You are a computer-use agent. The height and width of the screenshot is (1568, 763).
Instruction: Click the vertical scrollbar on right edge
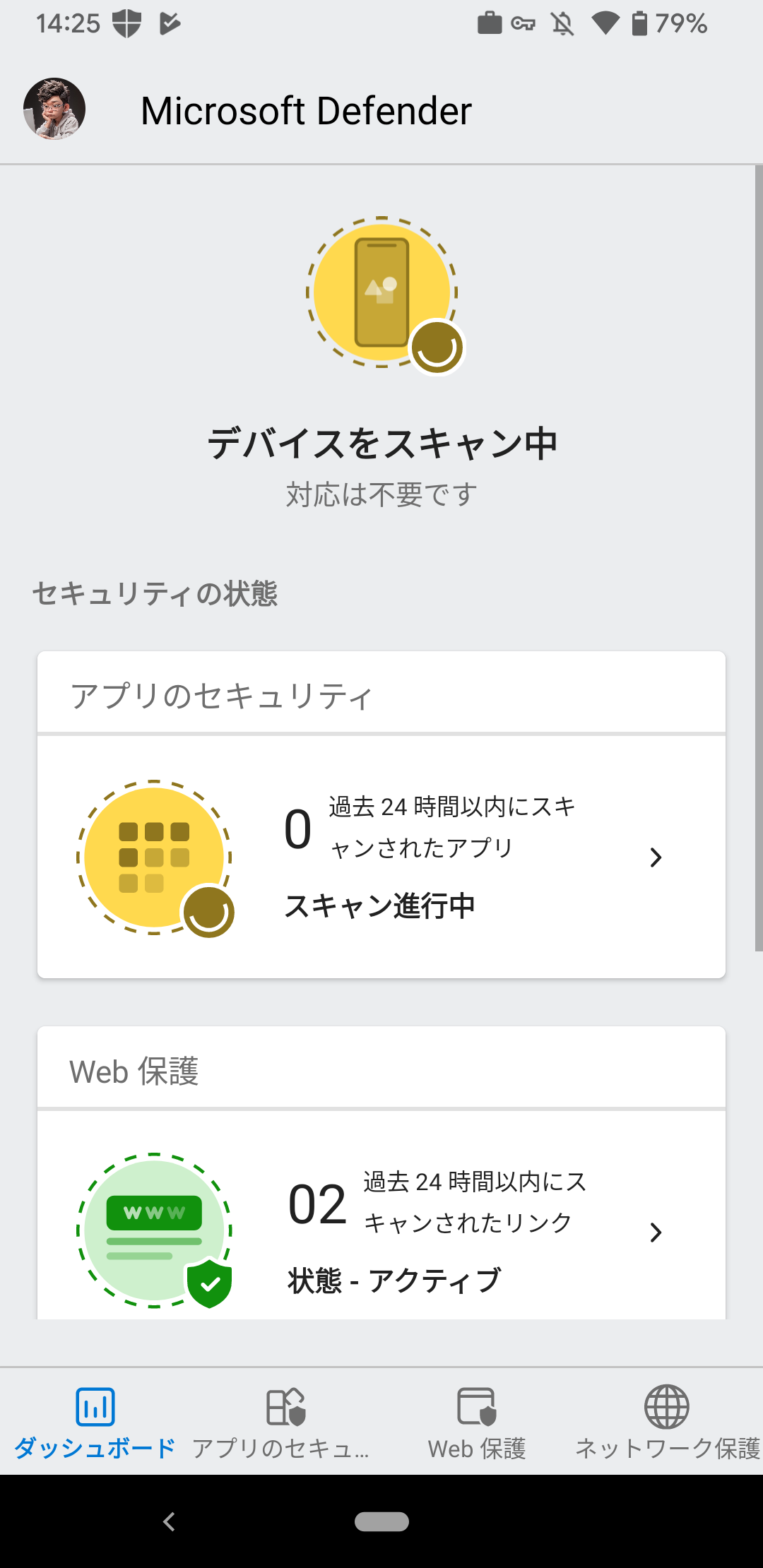(759, 558)
